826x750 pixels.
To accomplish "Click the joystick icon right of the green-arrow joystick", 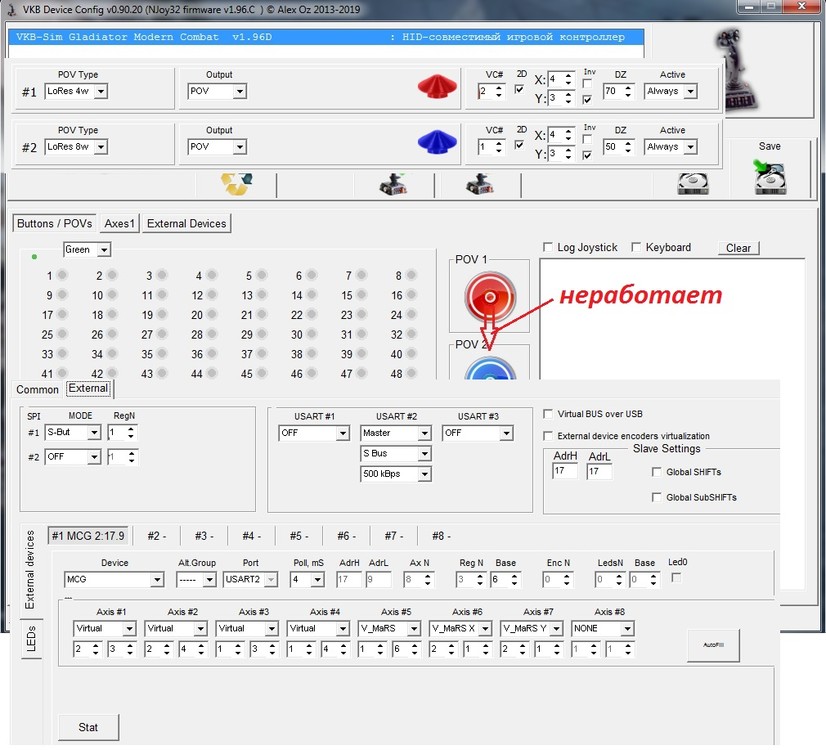I will [479, 184].
